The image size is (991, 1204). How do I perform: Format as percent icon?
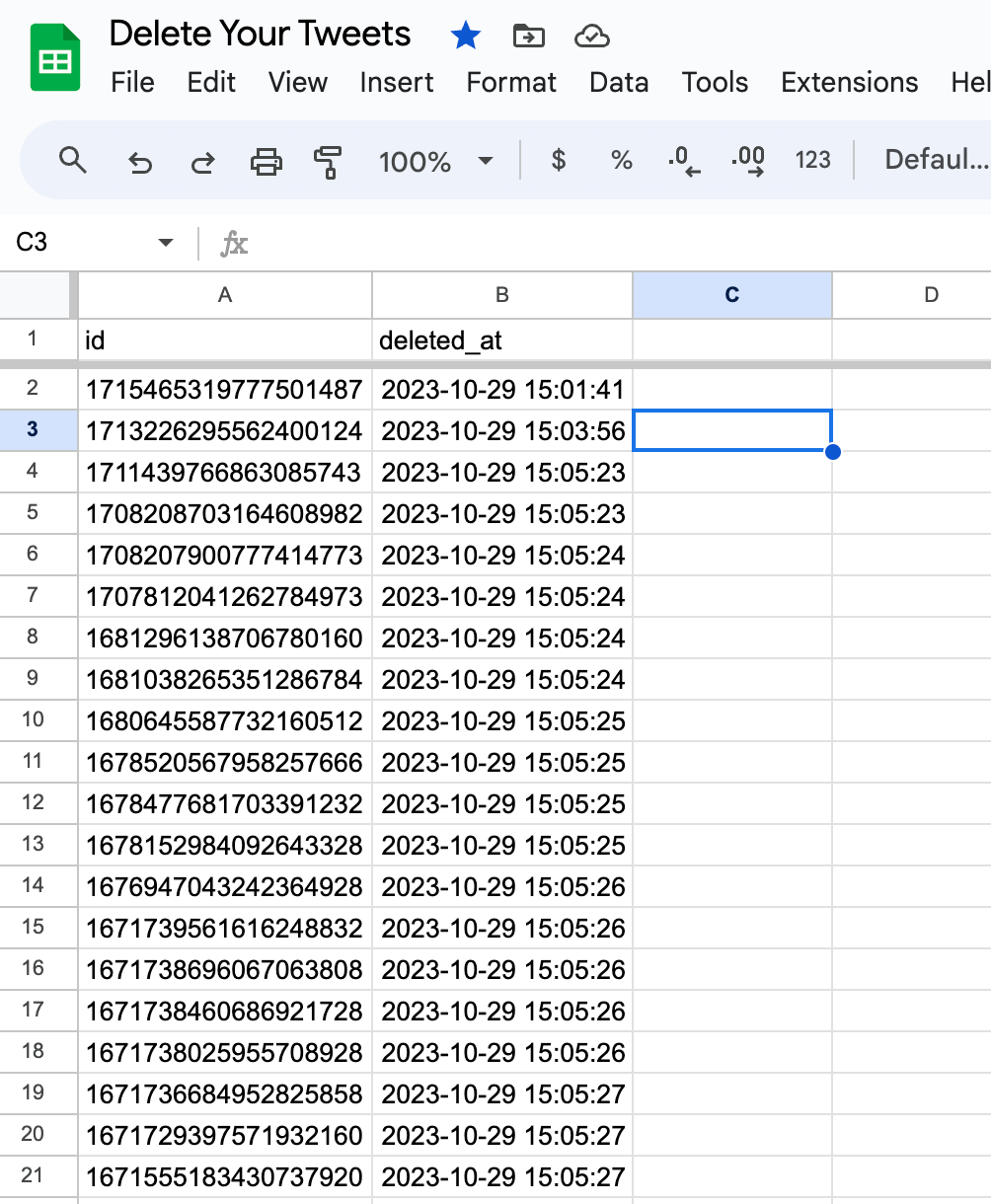click(x=622, y=160)
